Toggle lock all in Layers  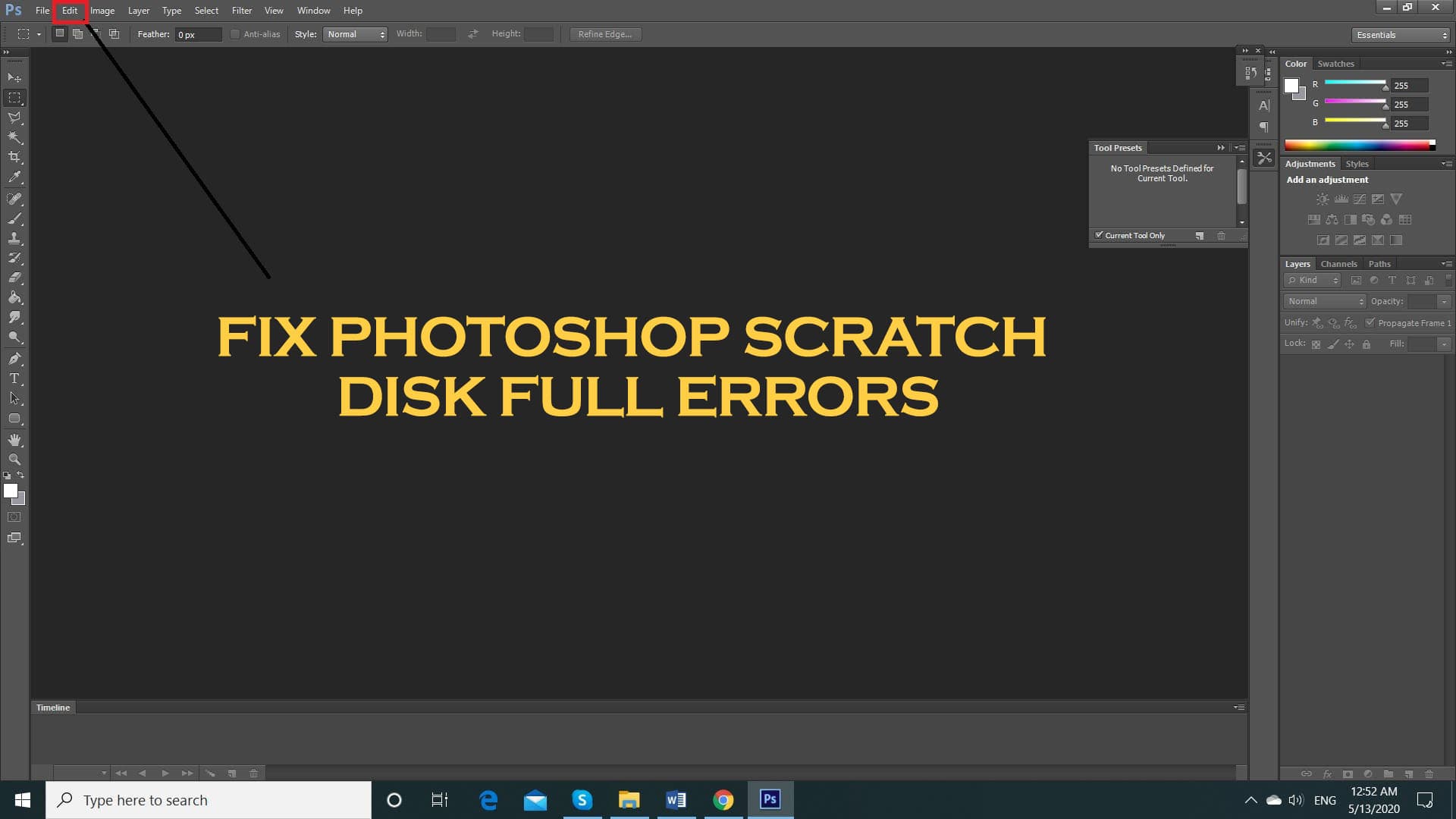(x=1366, y=344)
